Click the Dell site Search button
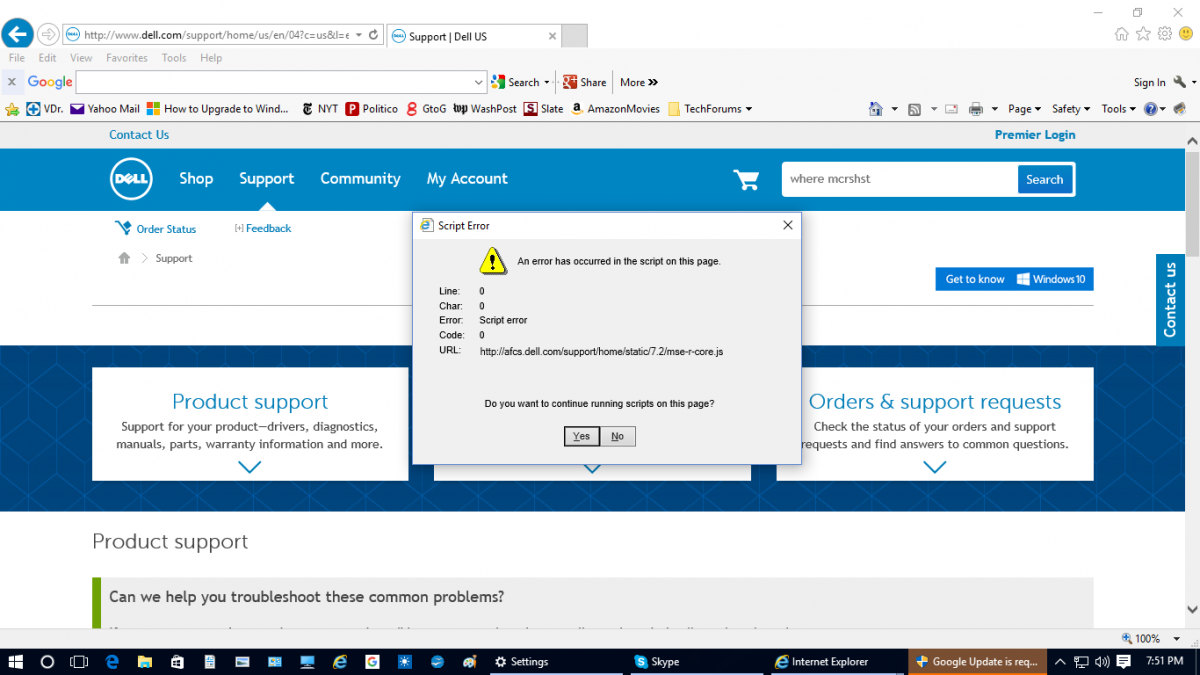This screenshot has width=1200, height=675. click(1044, 180)
